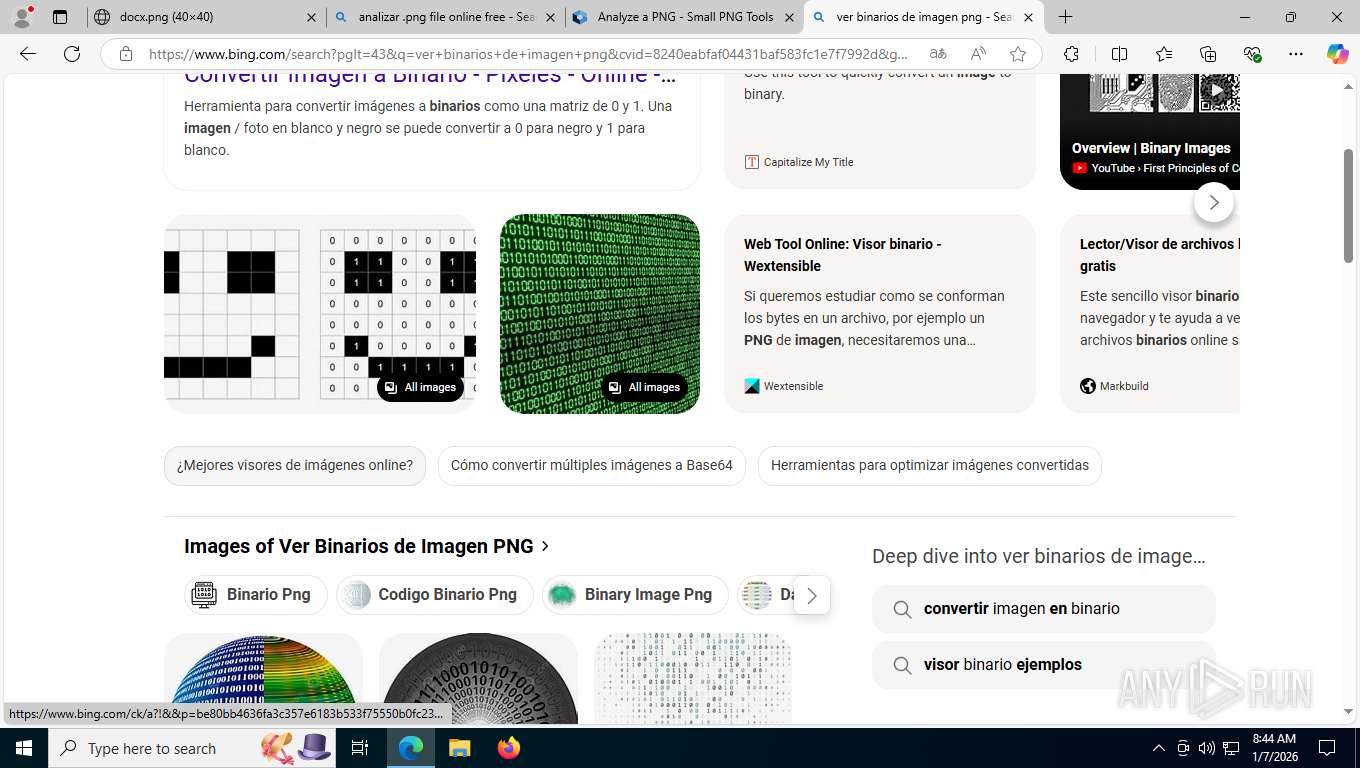Open the Collections icon
Screen dimensions: 1360x768
pyautogui.click(x=1208, y=54)
